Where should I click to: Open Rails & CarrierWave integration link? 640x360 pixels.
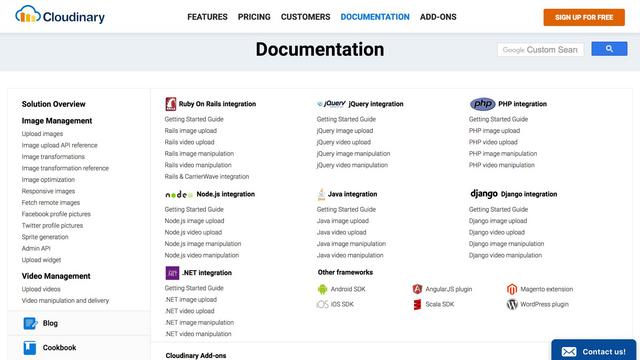[x=207, y=177]
